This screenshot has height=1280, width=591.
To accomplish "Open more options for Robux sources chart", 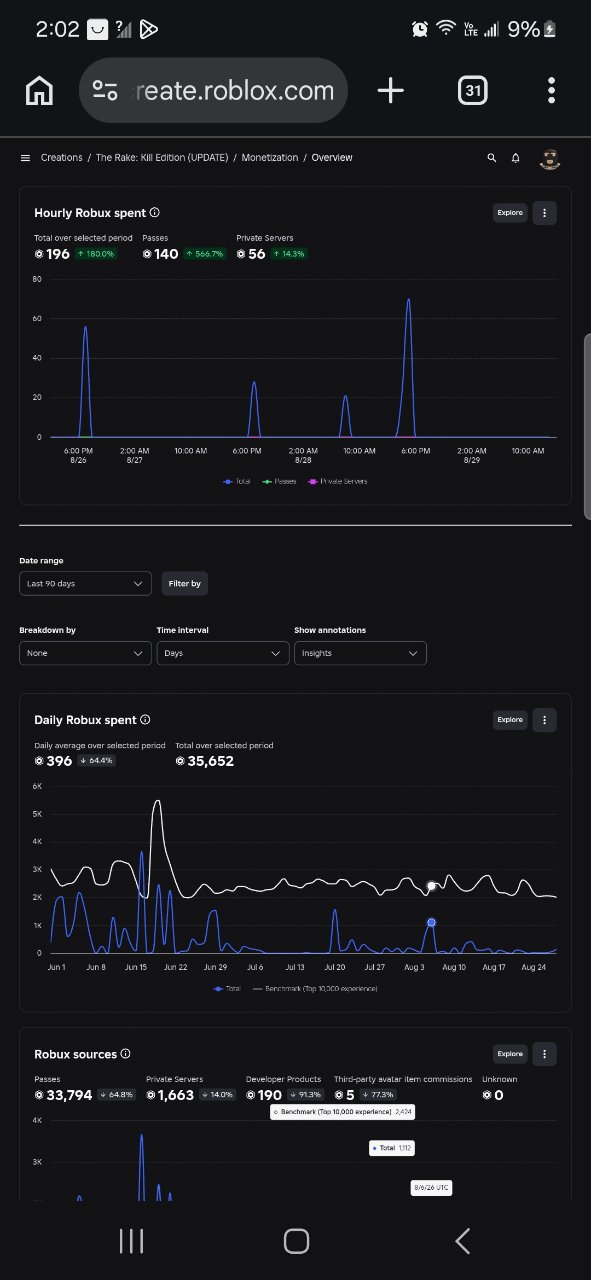I will point(544,1054).
